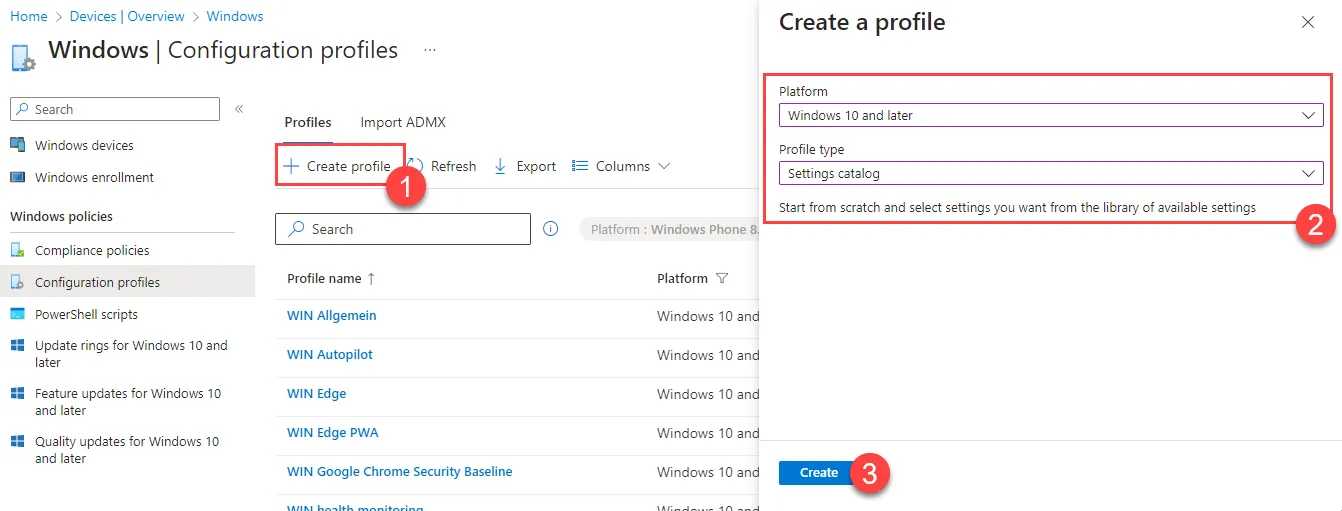Switch to the Import ADMX tab

[403, 122]
